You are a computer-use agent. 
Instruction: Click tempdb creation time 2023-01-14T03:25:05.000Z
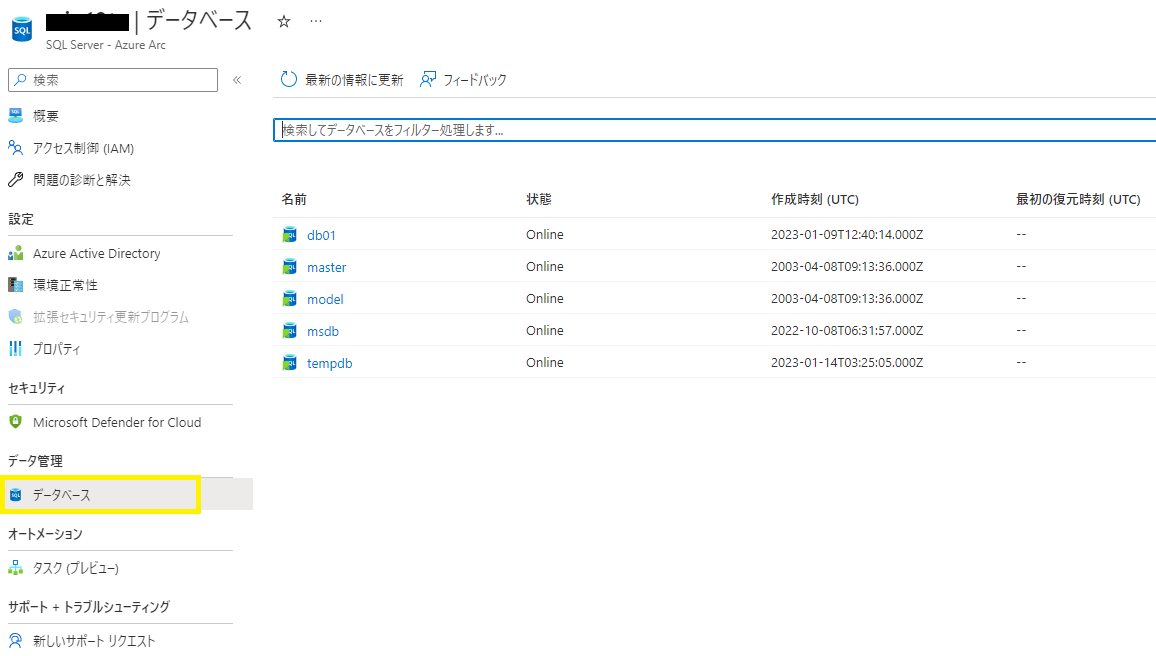(847, 362)
